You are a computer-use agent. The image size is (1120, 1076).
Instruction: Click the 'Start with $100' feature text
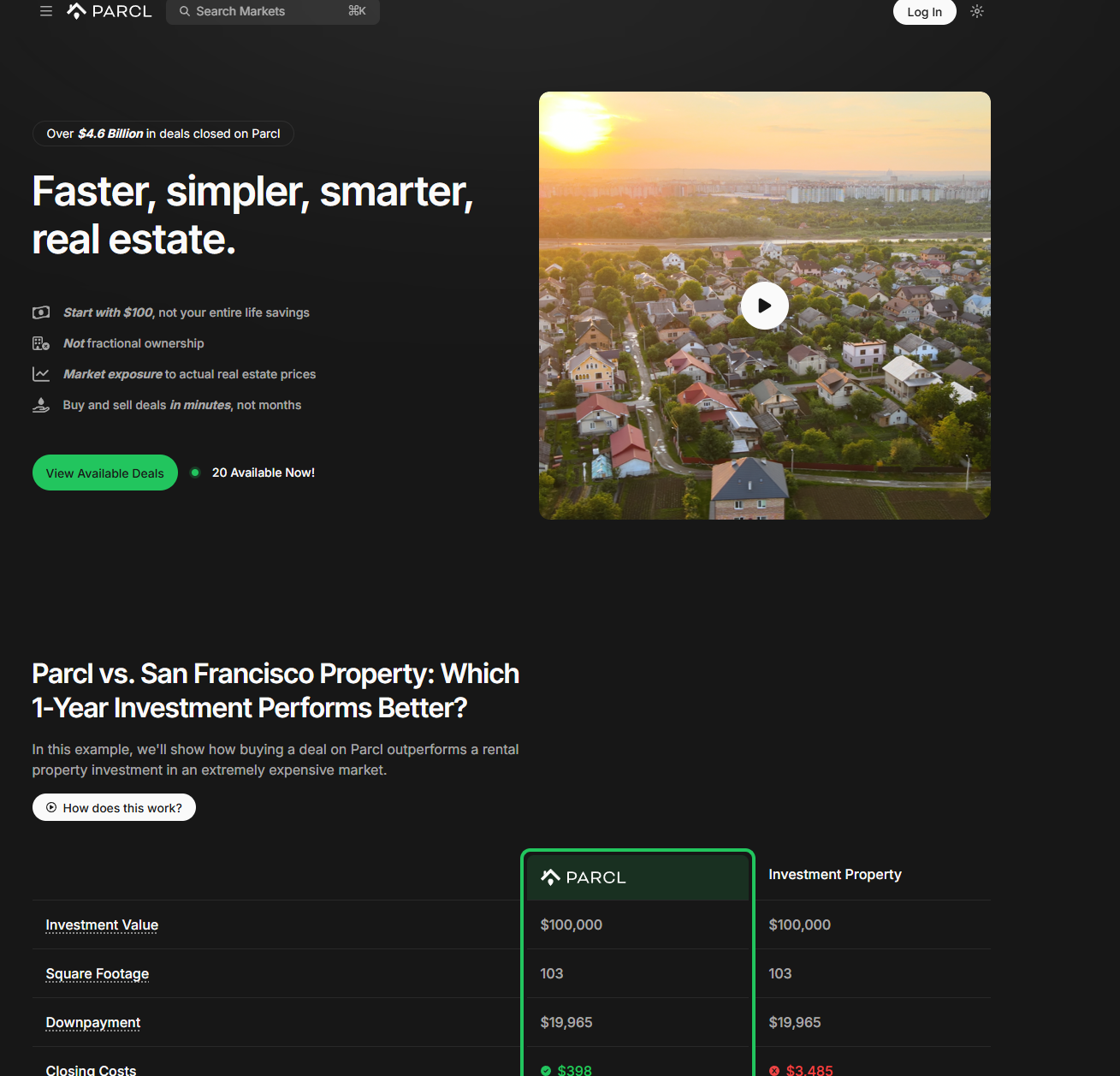click(187, 312)
